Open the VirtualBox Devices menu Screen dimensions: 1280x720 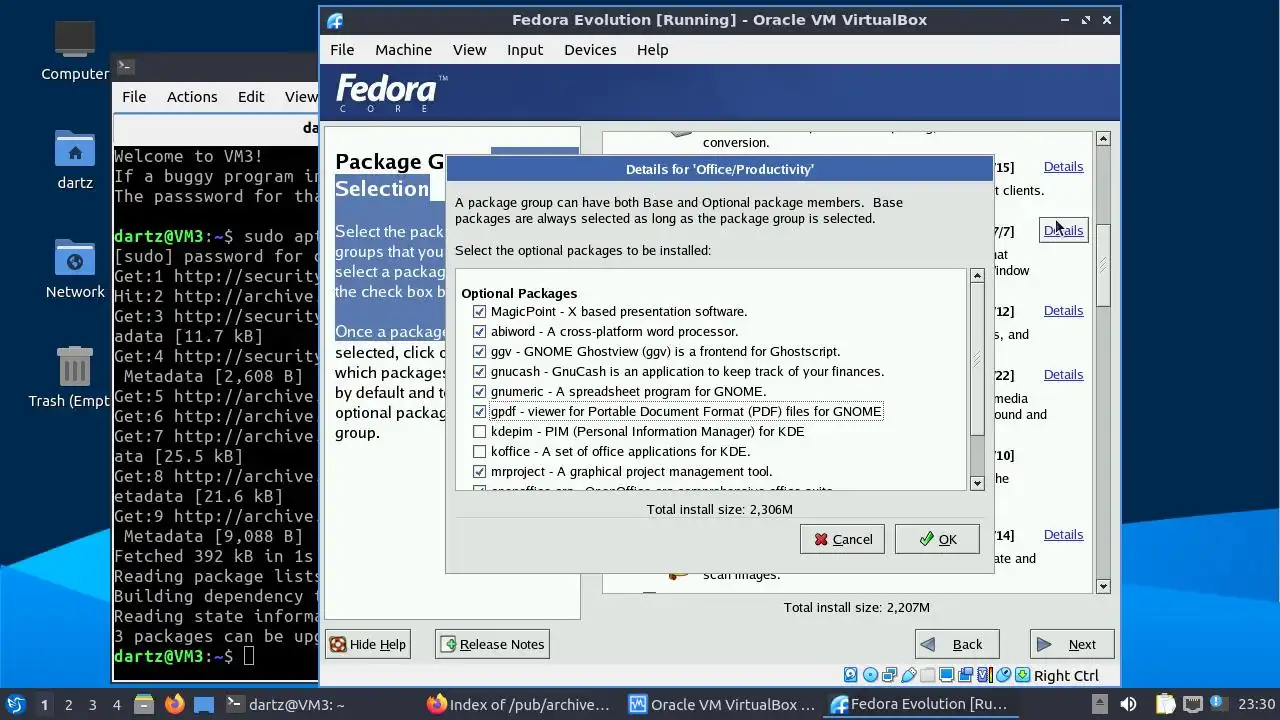pos(590,49)
